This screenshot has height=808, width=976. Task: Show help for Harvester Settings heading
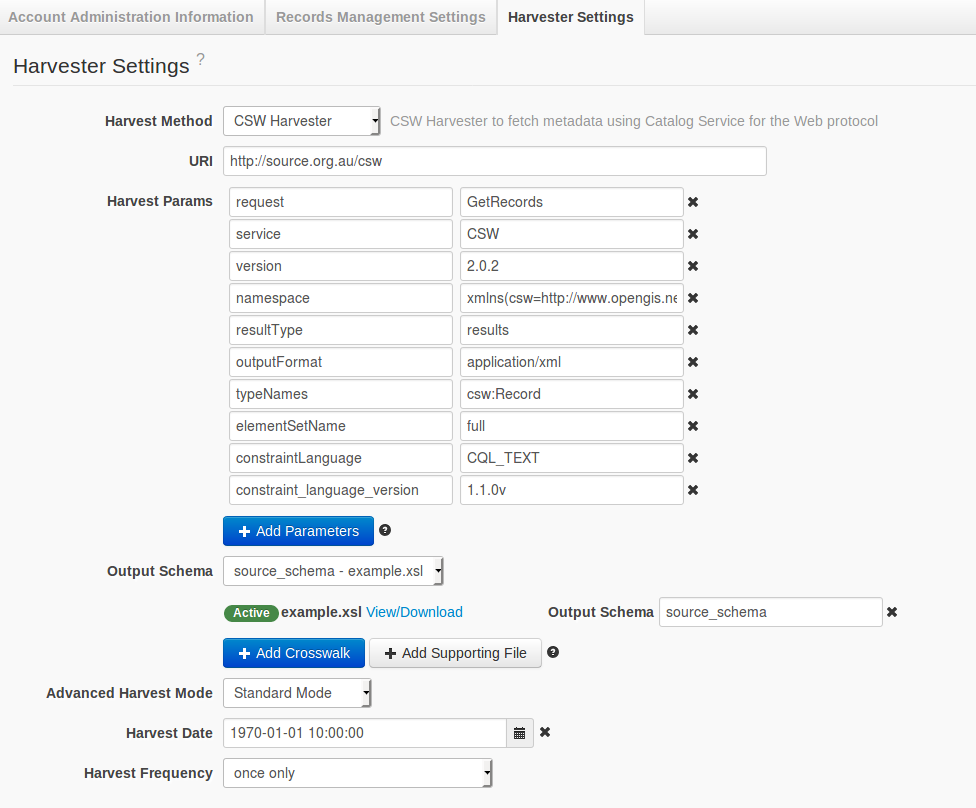click(x=201, y=61)
